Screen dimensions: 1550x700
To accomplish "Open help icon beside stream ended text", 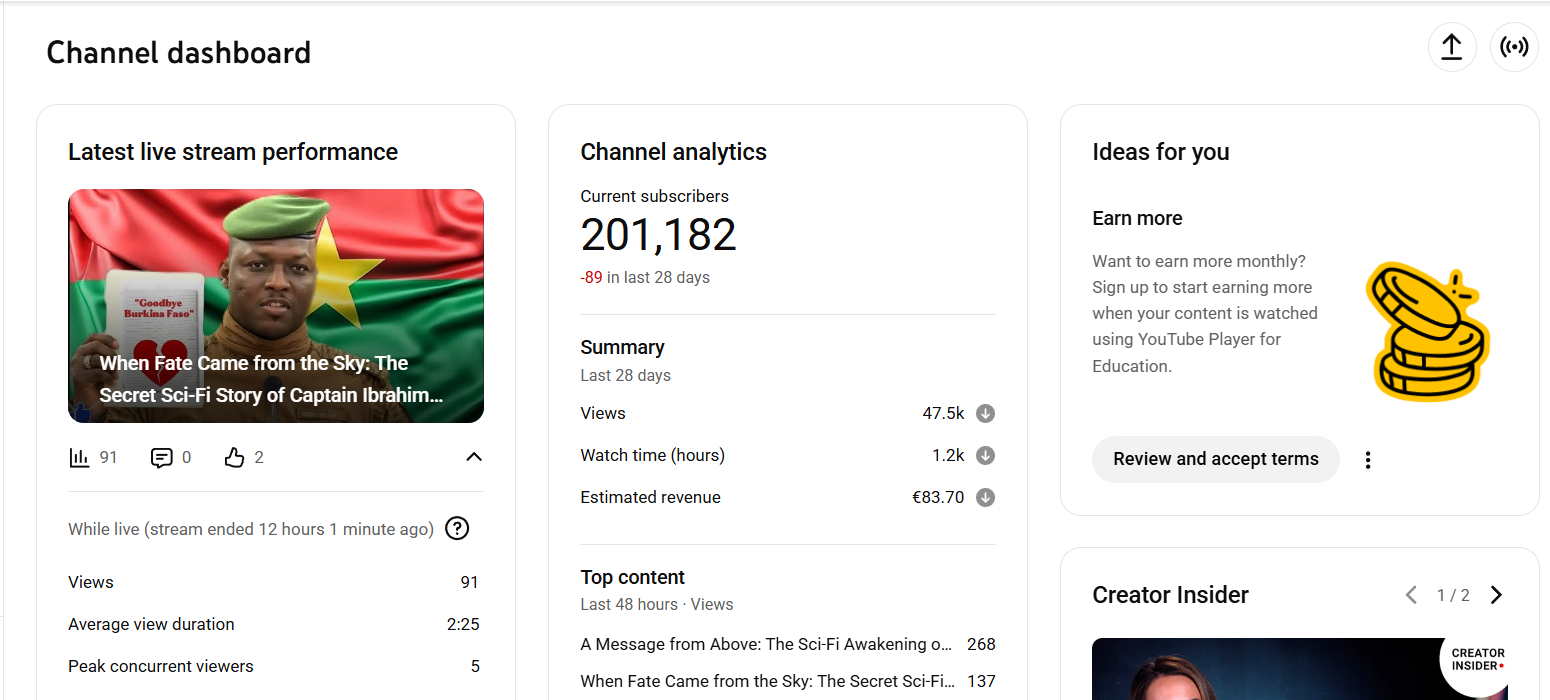I will pos(457,529).
